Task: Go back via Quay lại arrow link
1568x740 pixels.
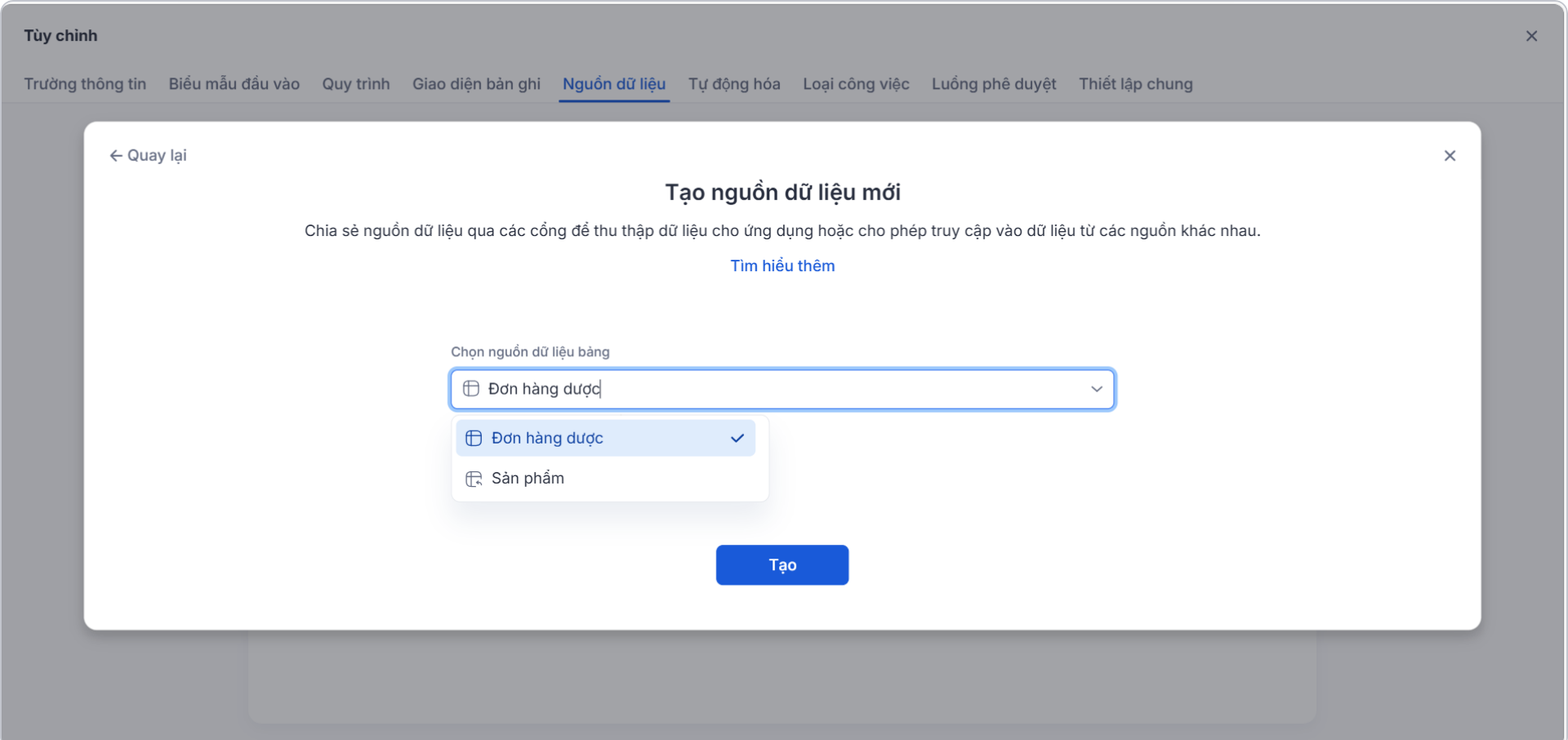Action: coord(148,156)
